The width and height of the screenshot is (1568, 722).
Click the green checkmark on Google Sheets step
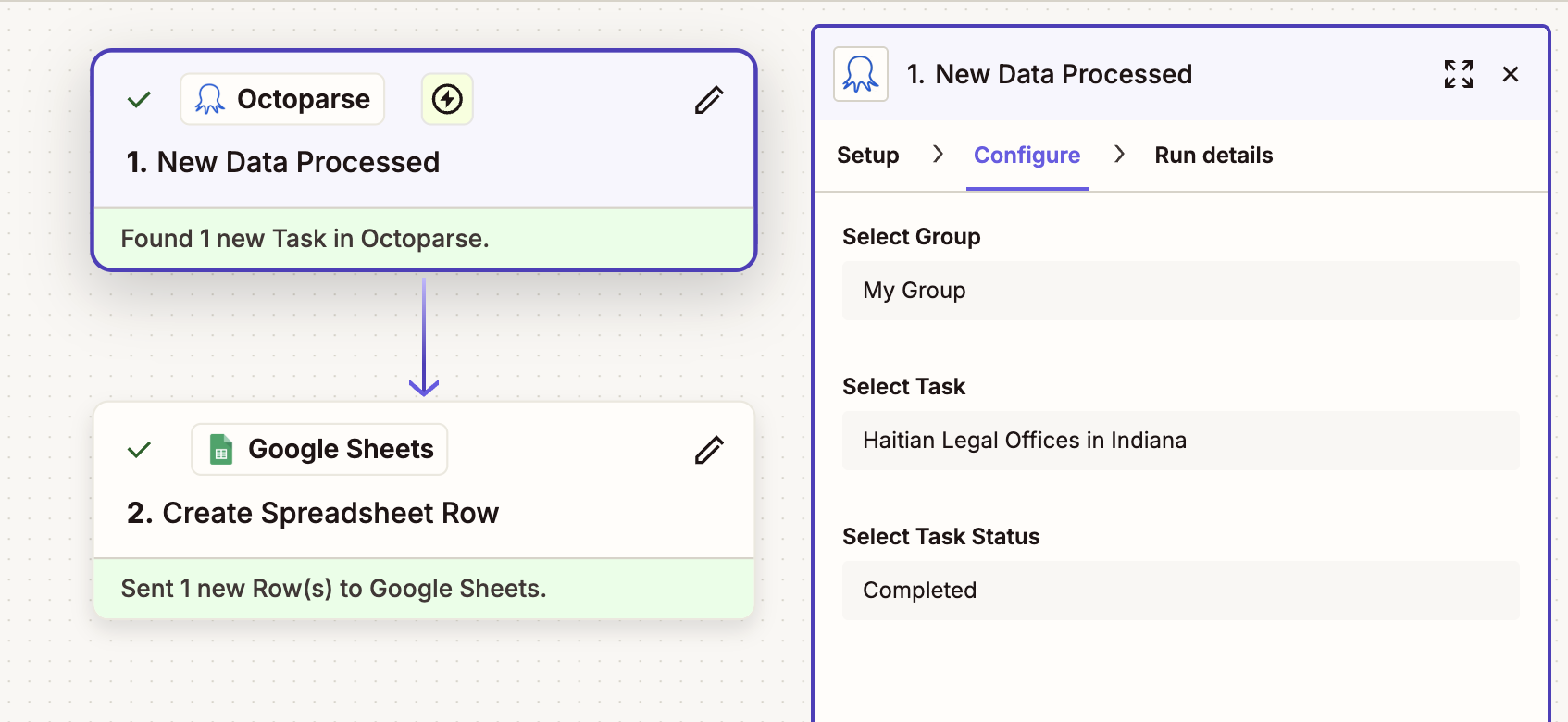point(139,450)
